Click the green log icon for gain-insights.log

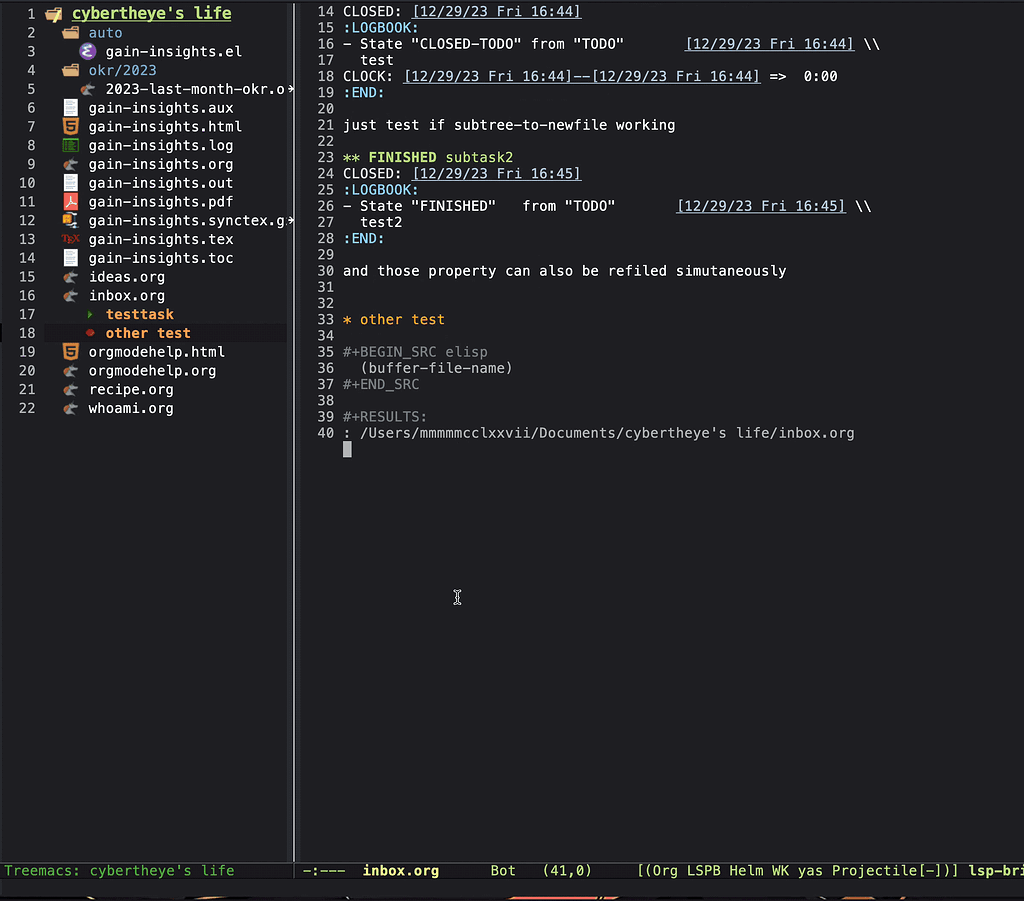[x=70, y=145]
